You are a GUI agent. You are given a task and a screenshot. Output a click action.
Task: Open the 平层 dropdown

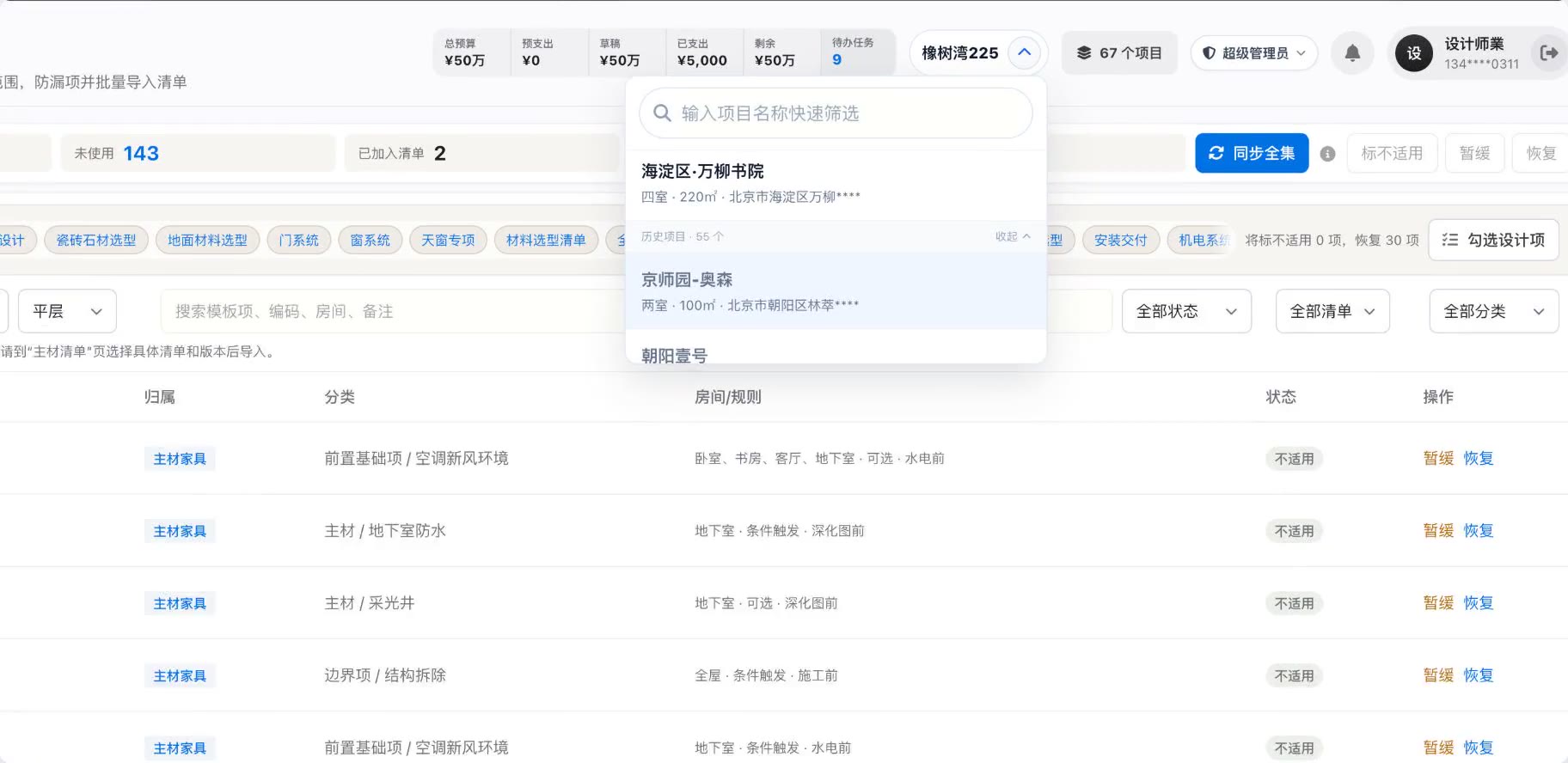67,311
